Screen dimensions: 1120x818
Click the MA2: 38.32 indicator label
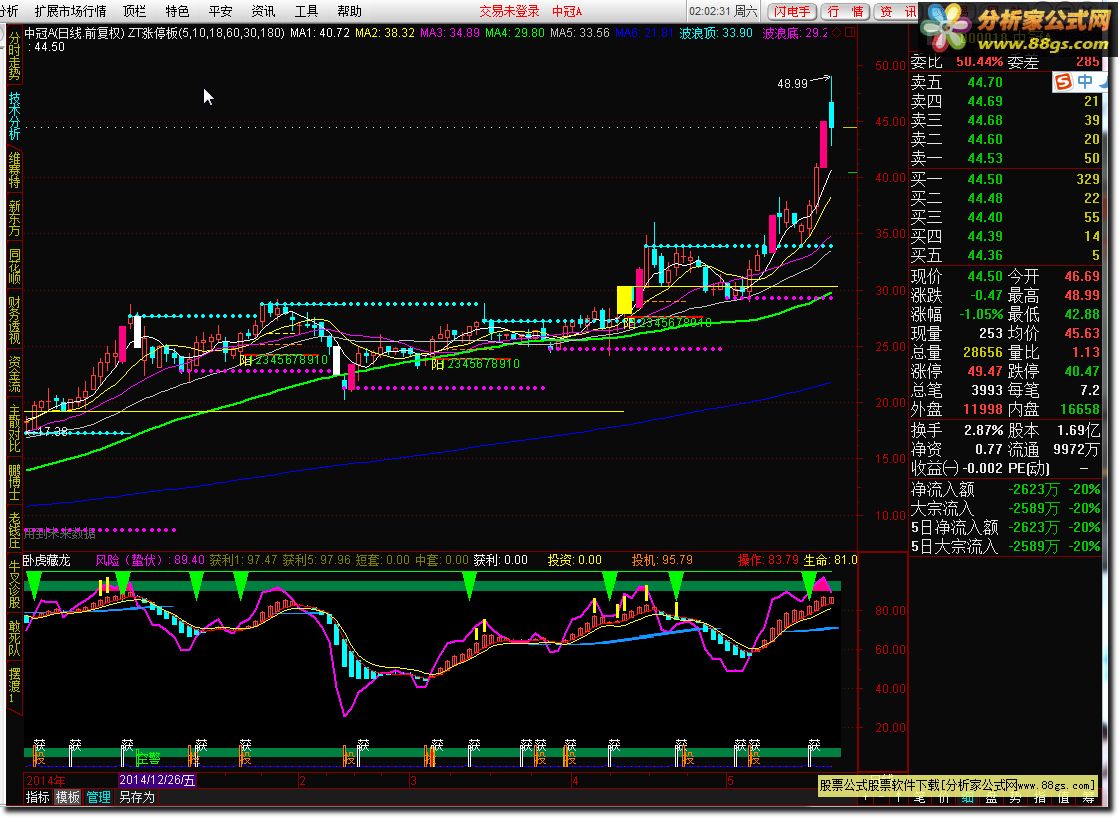click(x=385, y=33)
